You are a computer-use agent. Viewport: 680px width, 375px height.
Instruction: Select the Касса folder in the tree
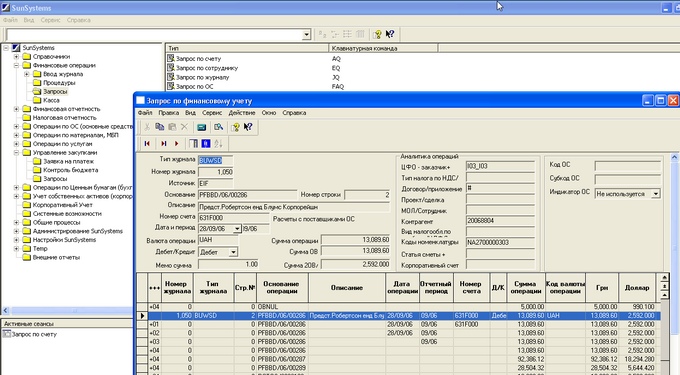pos(46,100)
